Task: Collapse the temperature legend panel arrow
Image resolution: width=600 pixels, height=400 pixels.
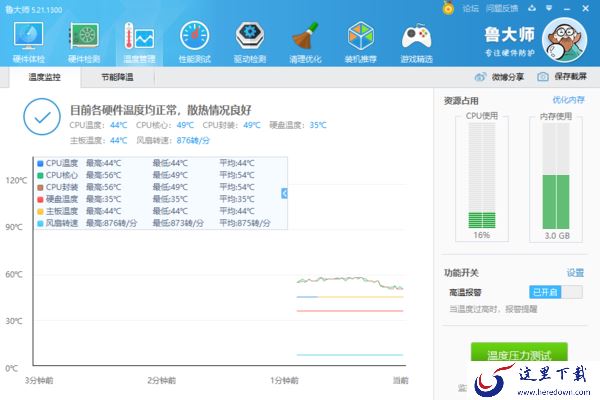Action: (284, 193)
